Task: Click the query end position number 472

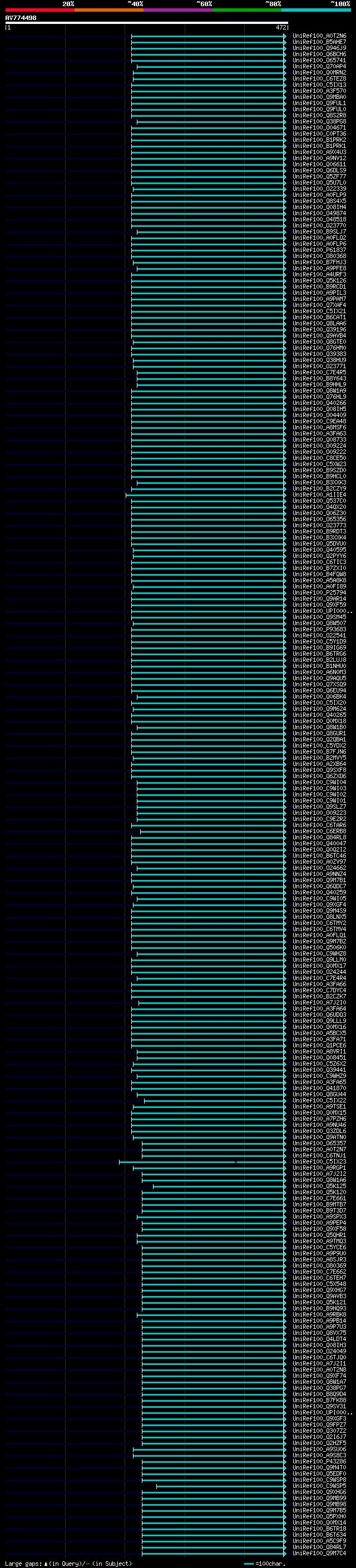Action: pos(280,28)
